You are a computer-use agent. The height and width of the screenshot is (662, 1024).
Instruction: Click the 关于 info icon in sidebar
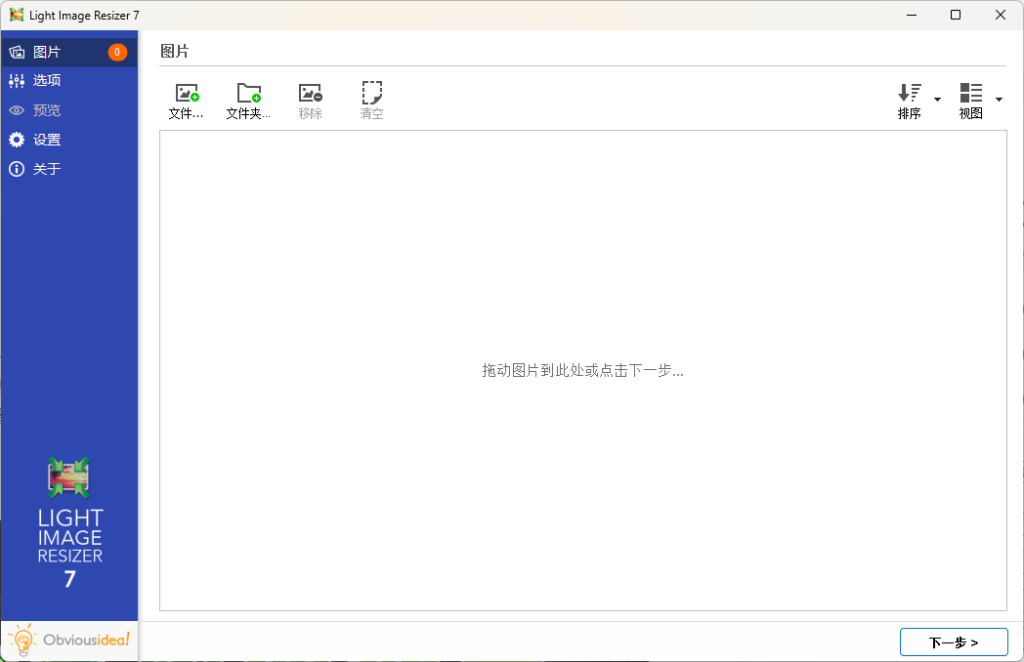(x=15, y=169)
